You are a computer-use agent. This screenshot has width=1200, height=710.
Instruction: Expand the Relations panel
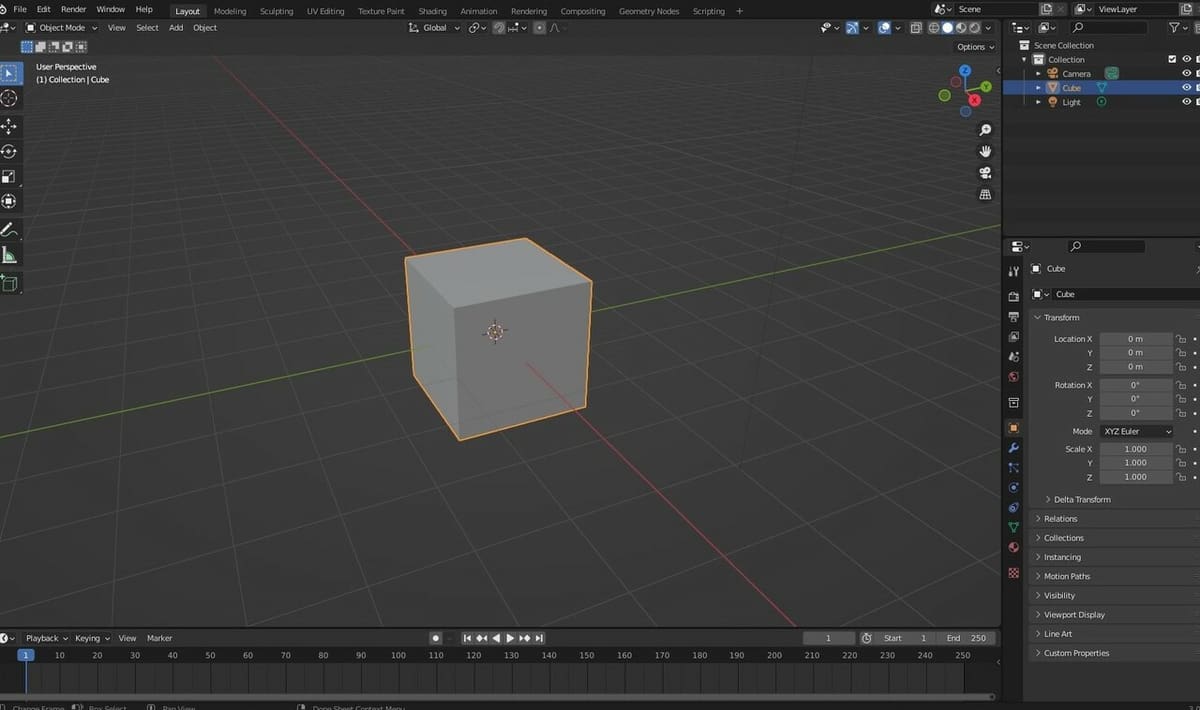(1060, 518)
